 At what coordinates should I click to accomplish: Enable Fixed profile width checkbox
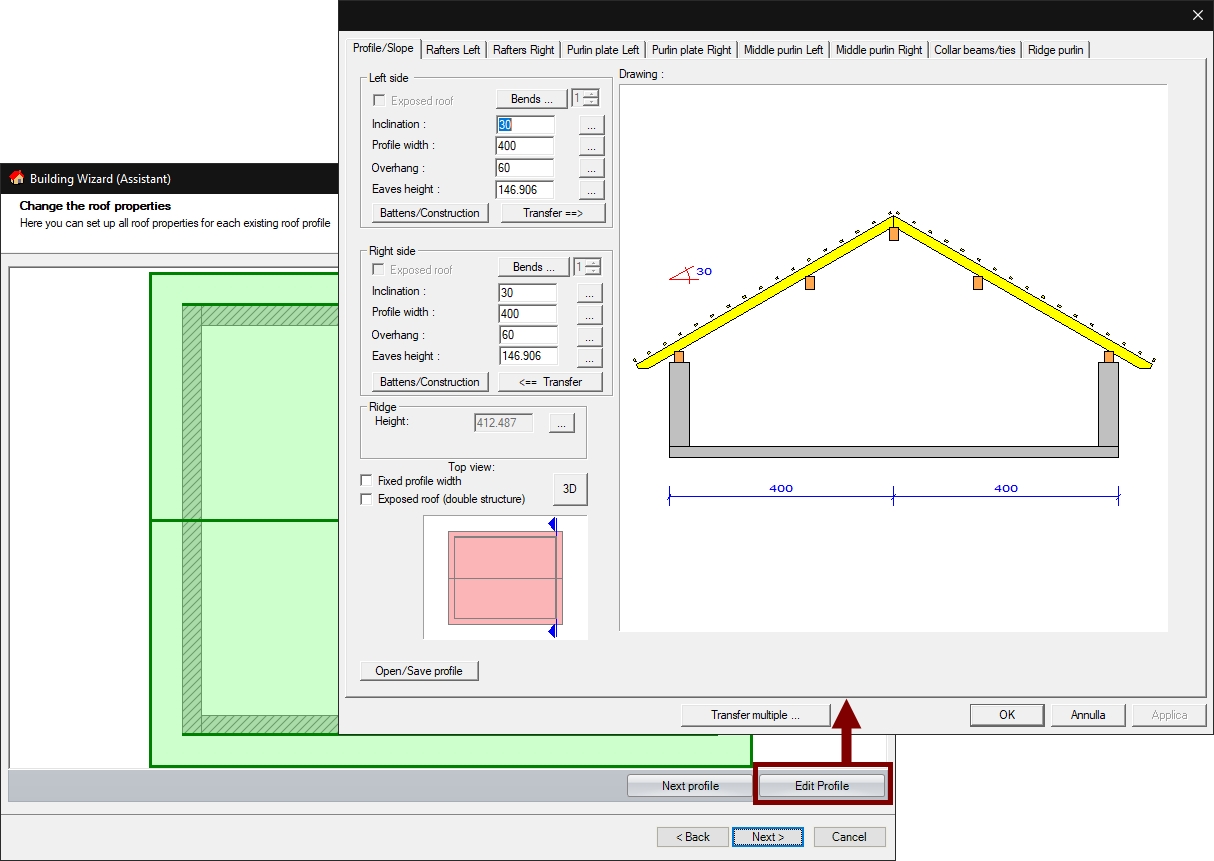click(367, 481)
